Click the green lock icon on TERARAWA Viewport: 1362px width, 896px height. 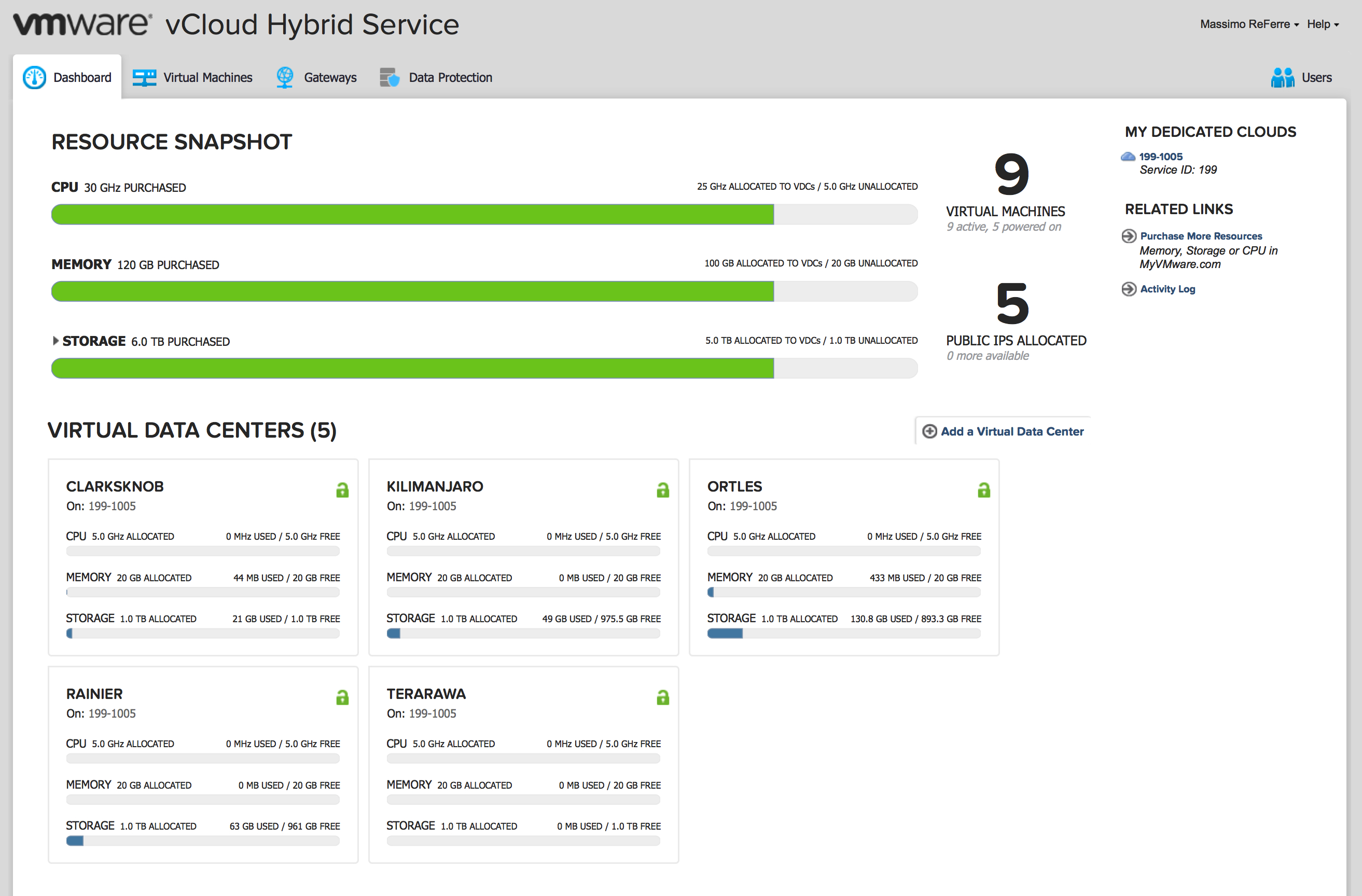(663, 697)
